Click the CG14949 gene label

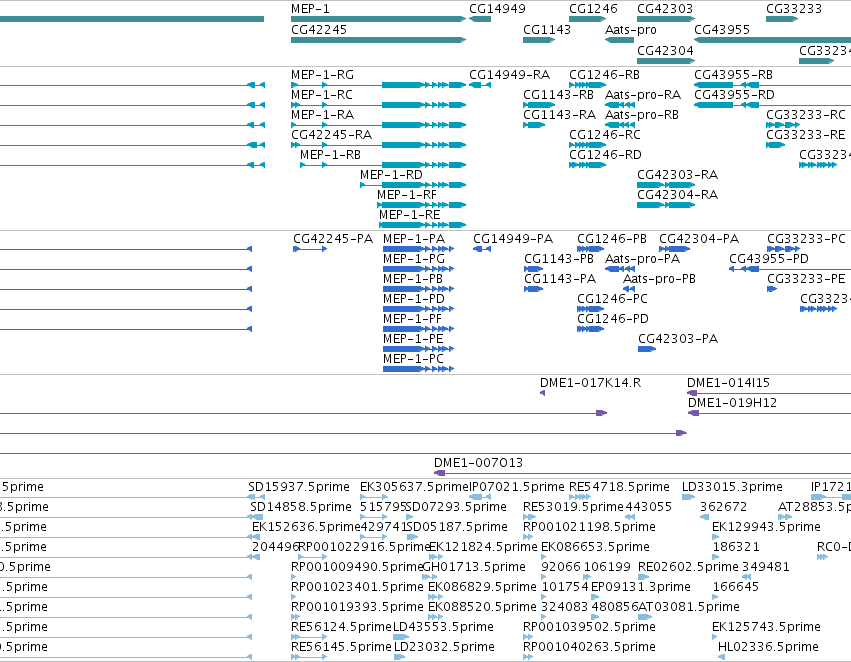pos(497,9)
